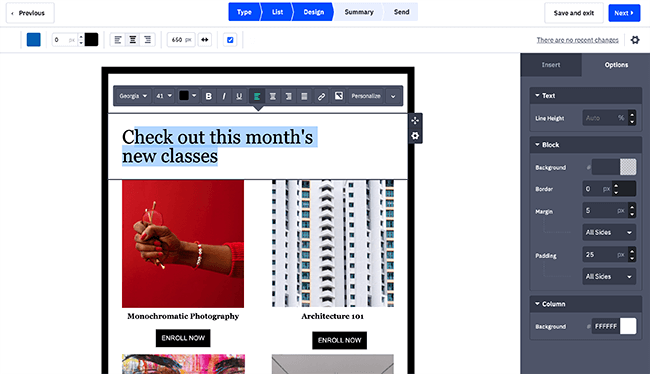Open editor settings gear in top bar
The height and width of the screenshot is (374, 650).
pos(635,40)
